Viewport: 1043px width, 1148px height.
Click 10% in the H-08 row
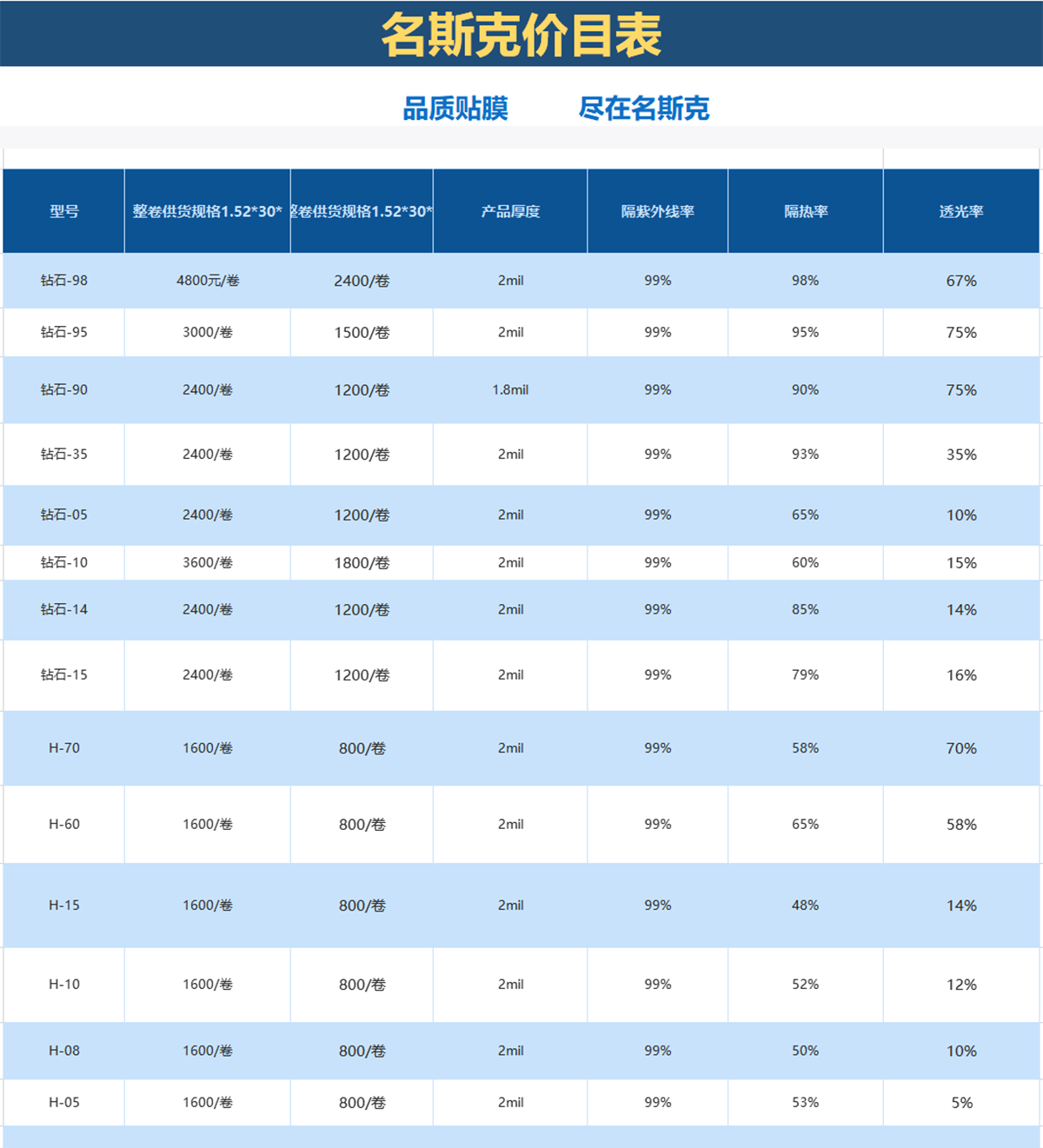pos(961,1051)
